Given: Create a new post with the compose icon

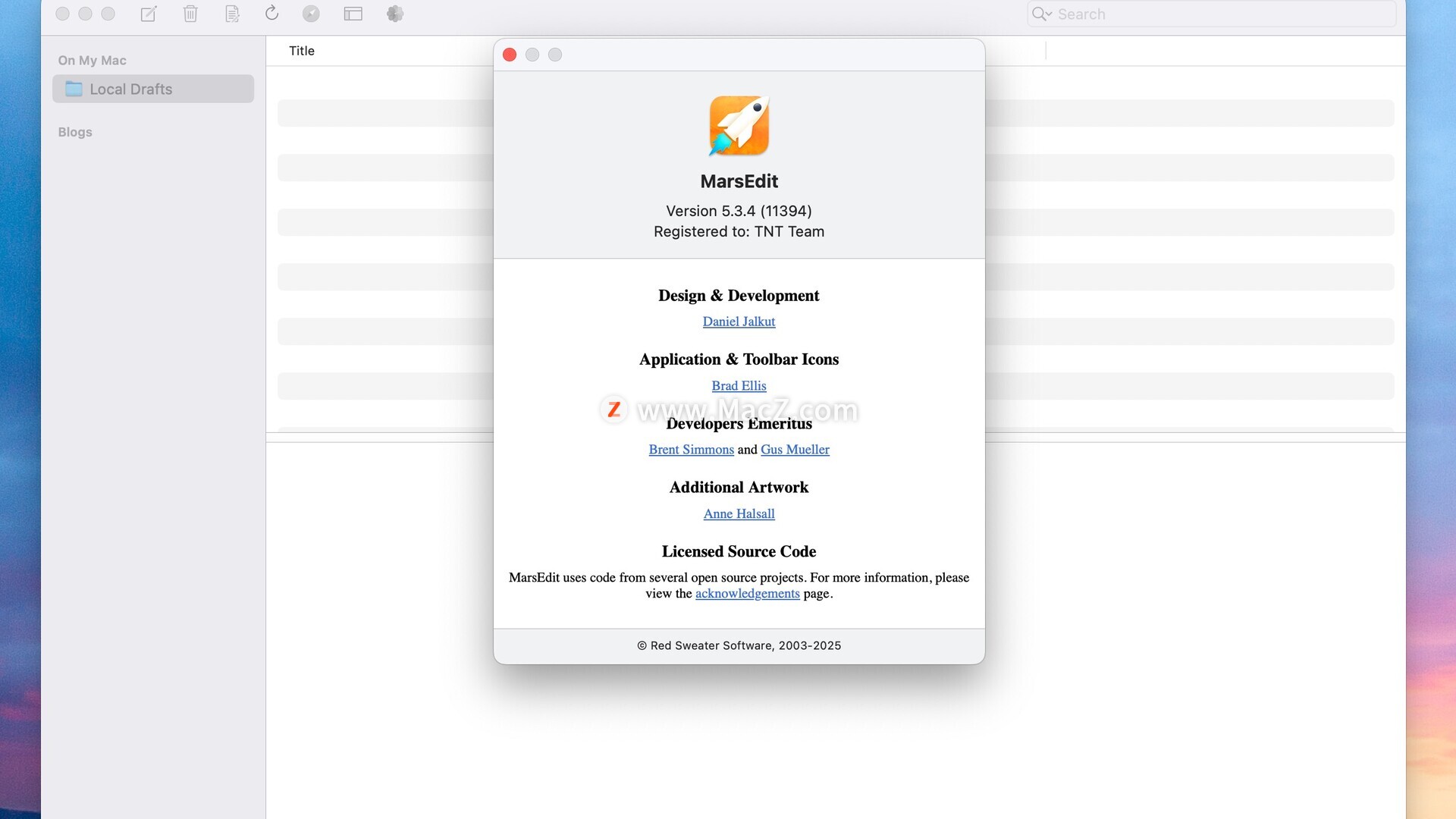Looking at the screenshot, I should point(149,14).
